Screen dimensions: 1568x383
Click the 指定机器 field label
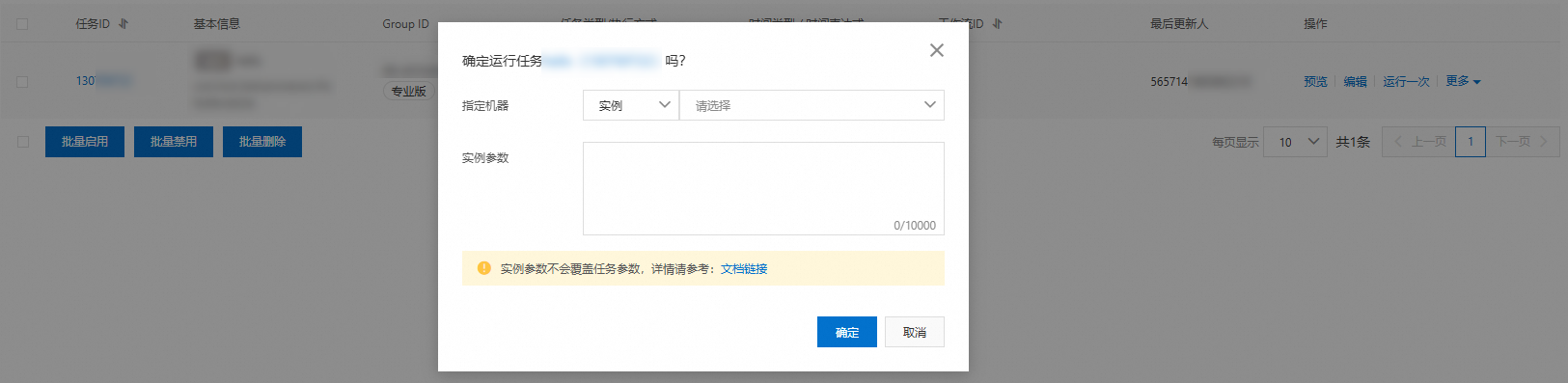click(485, 106)
